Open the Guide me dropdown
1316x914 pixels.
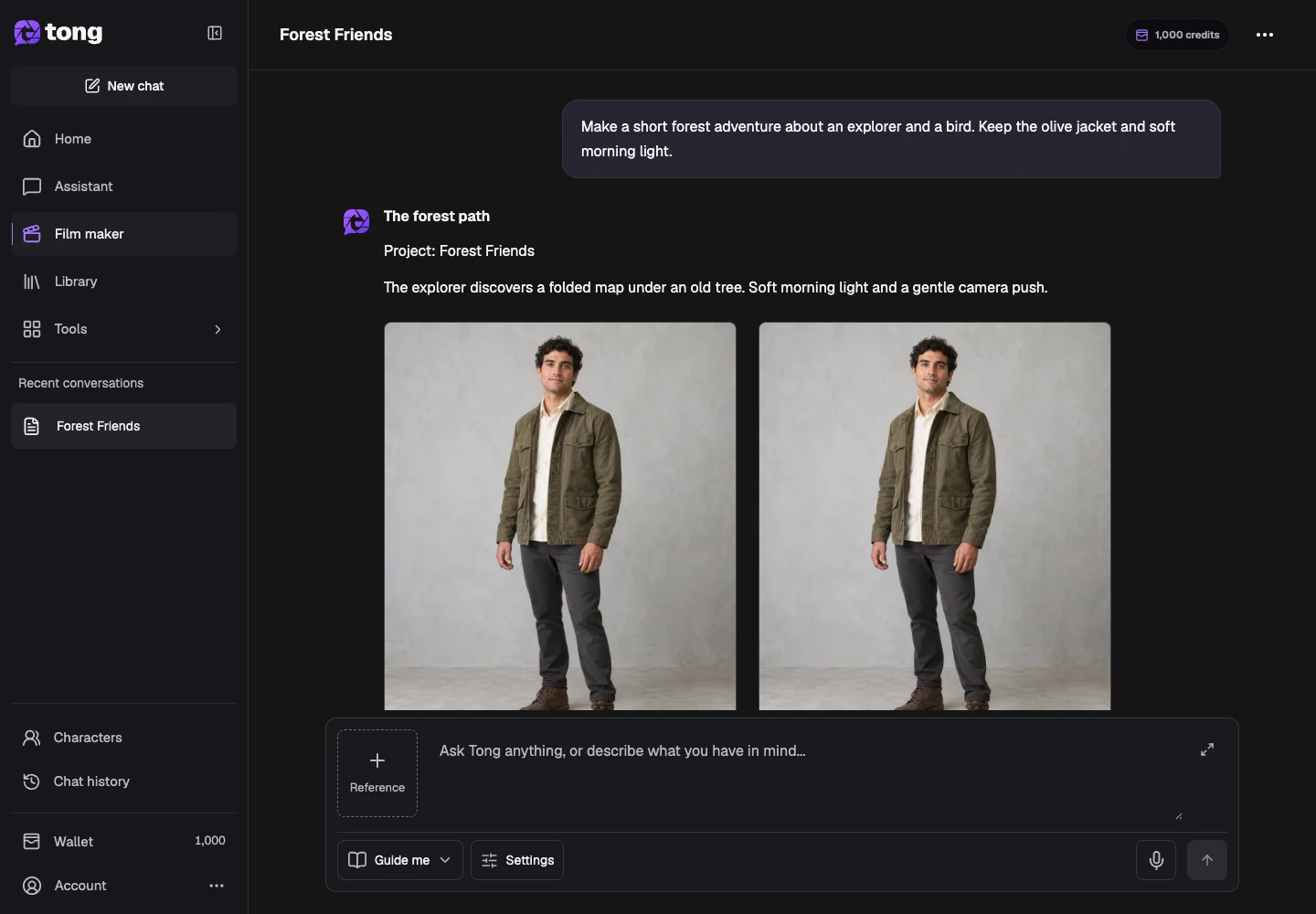tap(400, 860)
